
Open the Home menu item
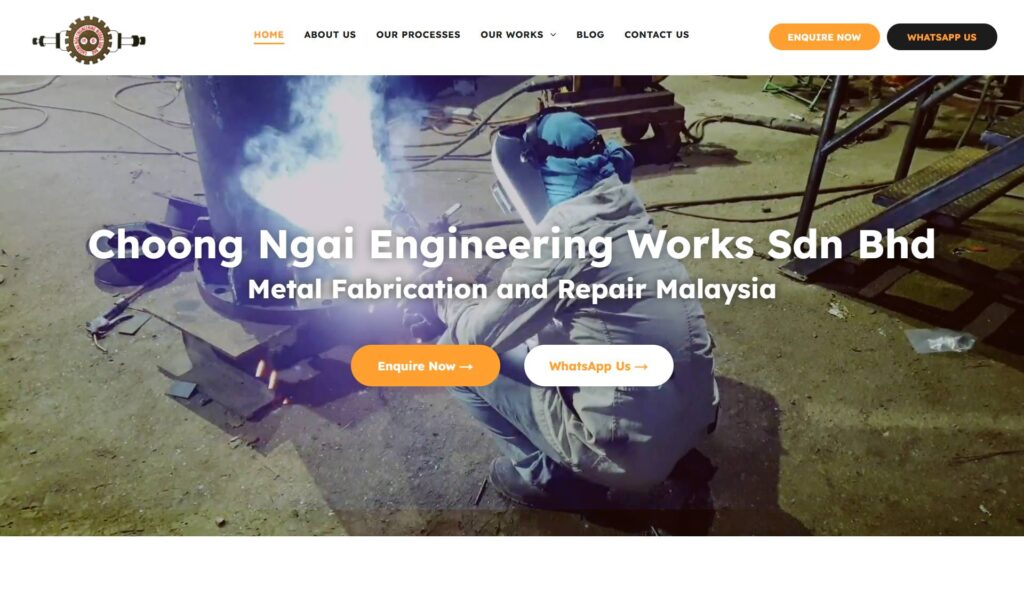[x=268, y=35]
